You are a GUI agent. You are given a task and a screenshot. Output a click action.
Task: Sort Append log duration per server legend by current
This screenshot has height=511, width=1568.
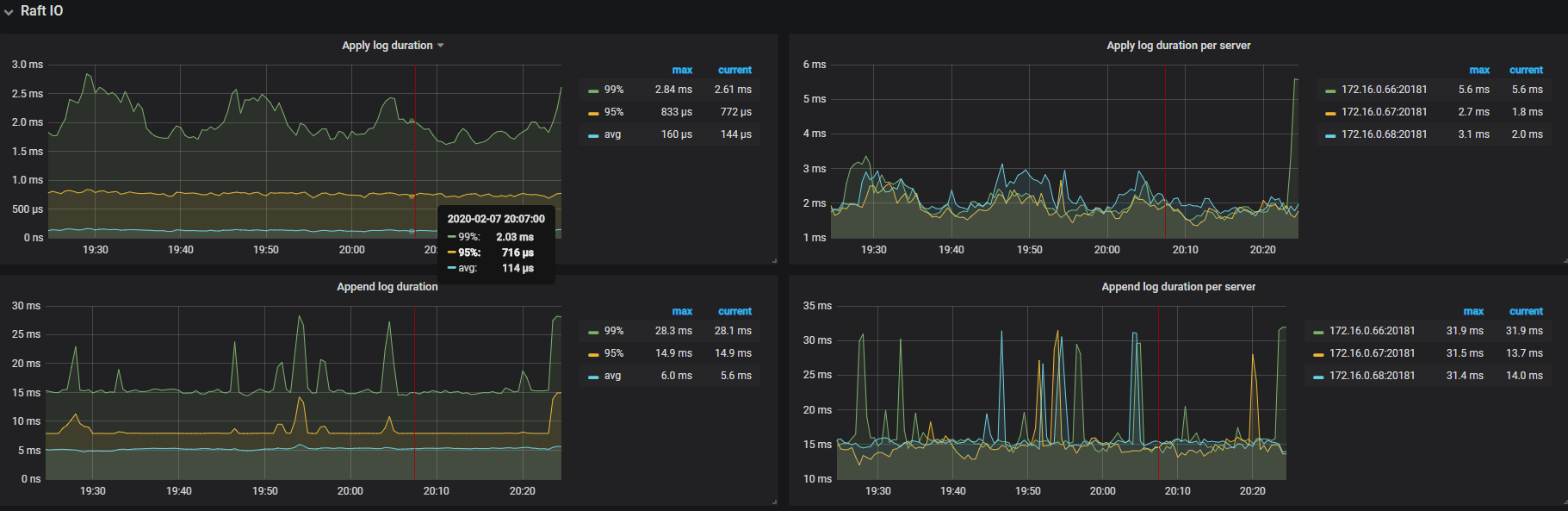[1526, 311]
